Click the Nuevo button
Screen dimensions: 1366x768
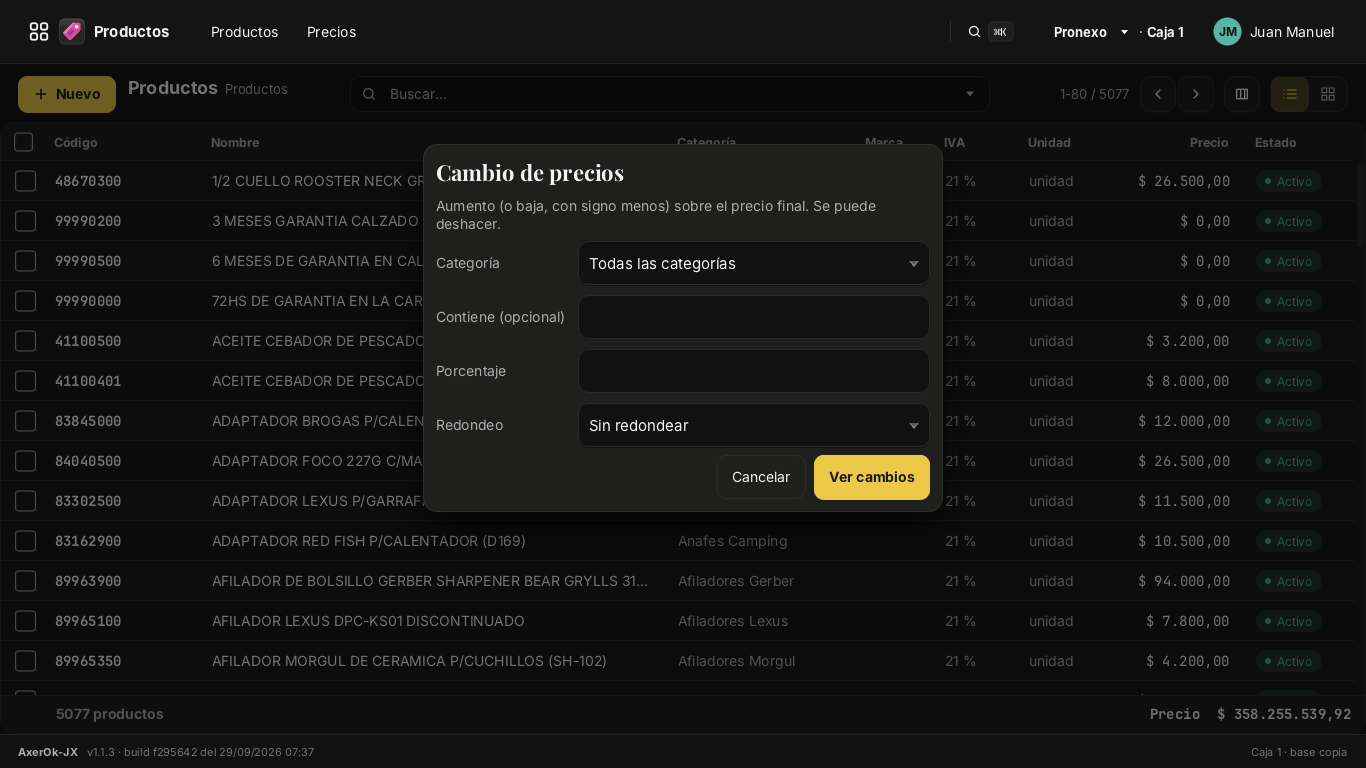(x=67, y=94)
